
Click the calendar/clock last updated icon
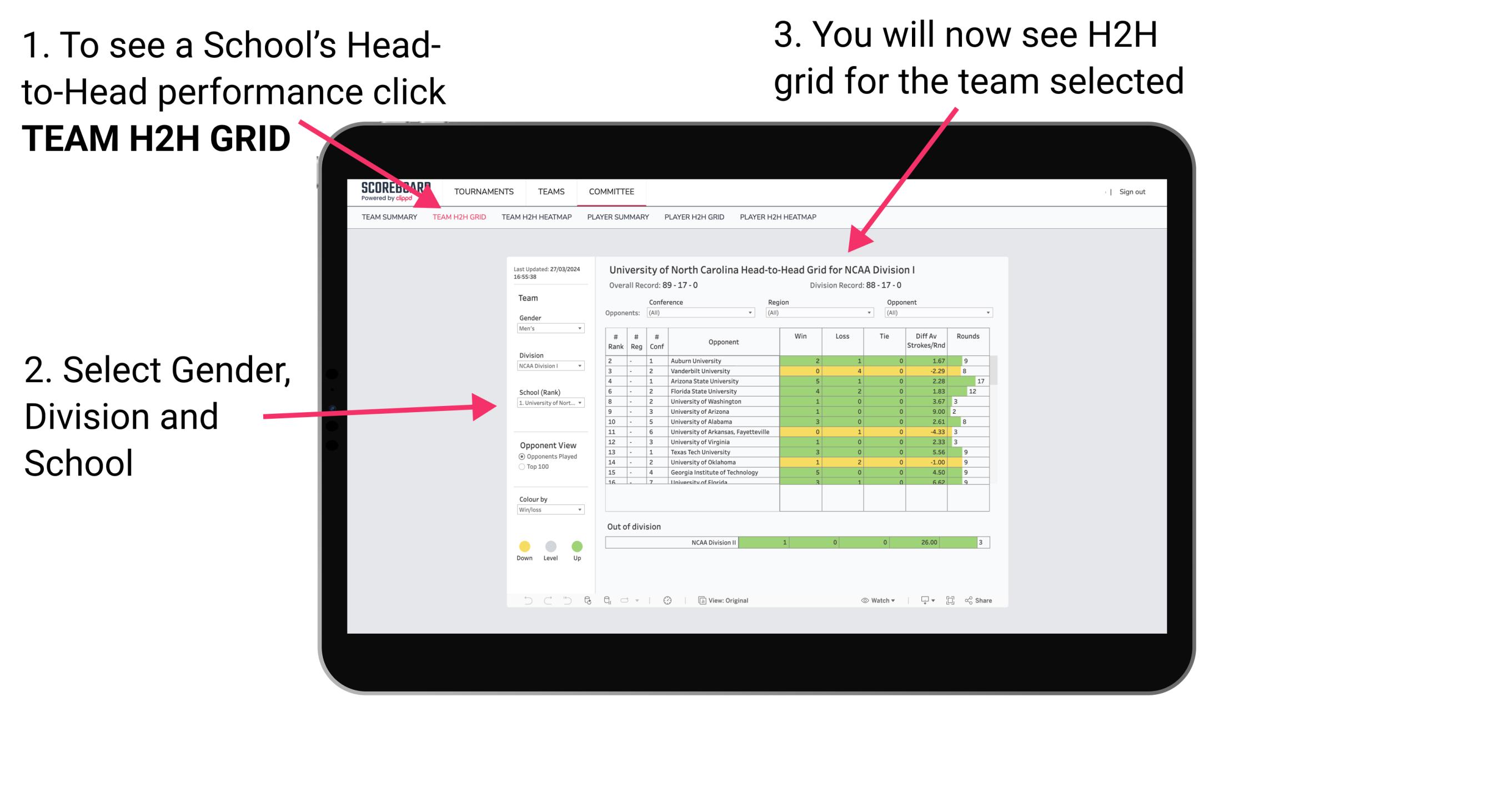[669, 600]
